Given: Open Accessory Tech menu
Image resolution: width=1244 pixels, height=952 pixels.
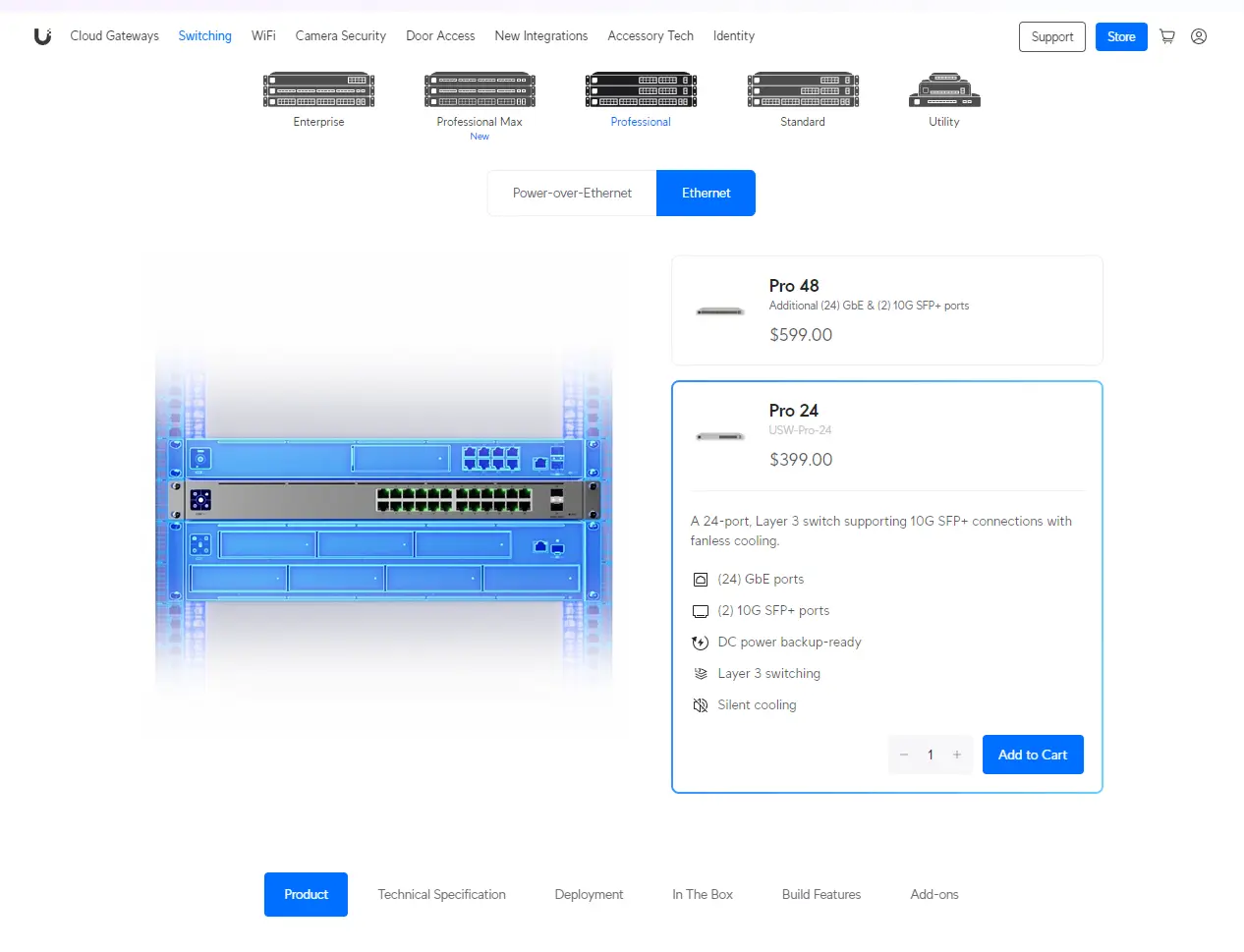Looking at the screenshot, I should (650, 36).
